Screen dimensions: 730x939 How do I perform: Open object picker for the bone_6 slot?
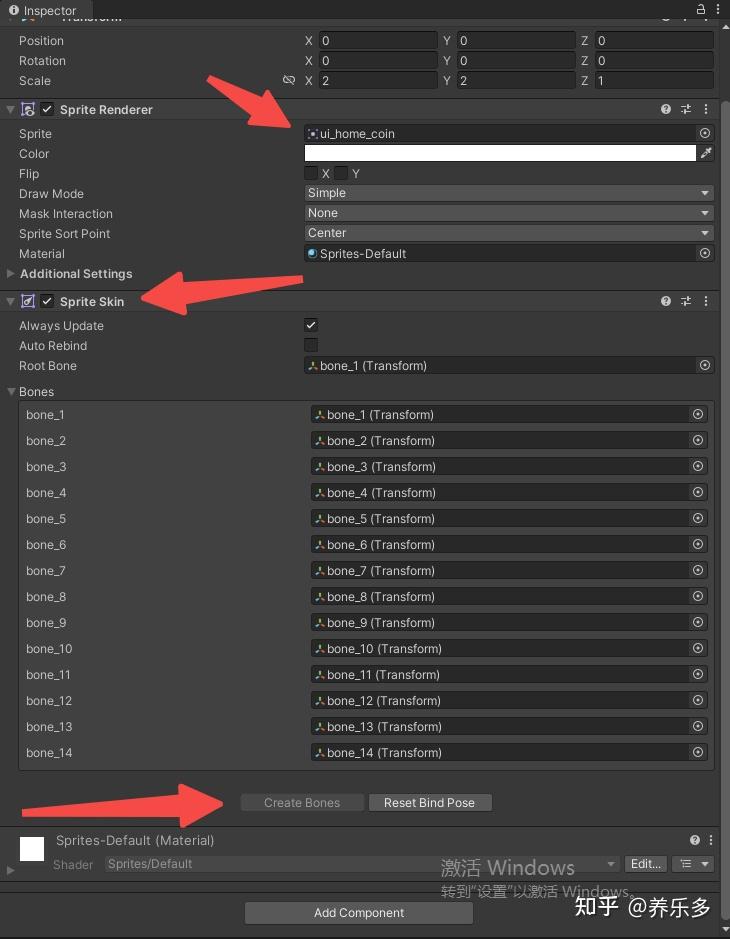point(698,544)
